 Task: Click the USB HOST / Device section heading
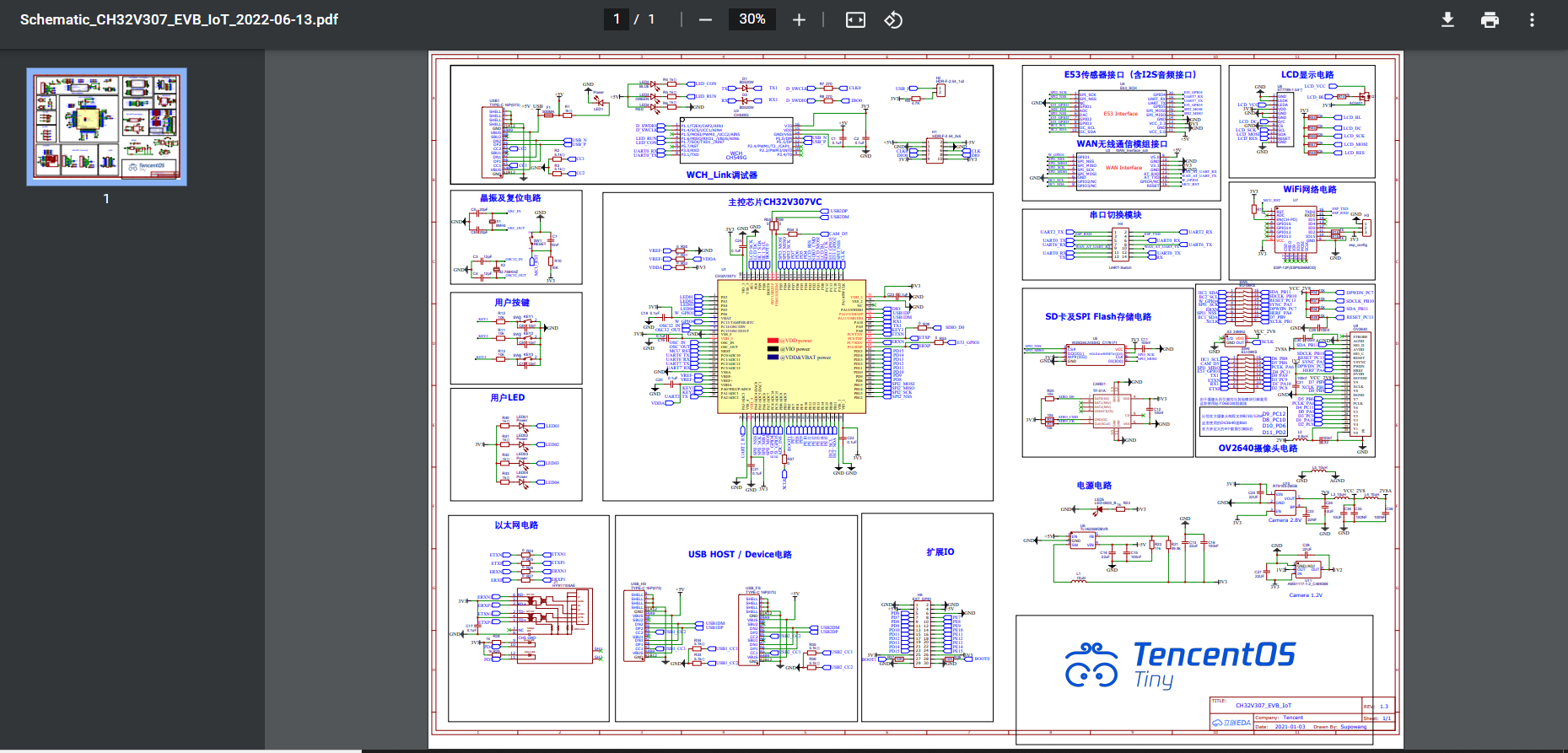point(740,554)
